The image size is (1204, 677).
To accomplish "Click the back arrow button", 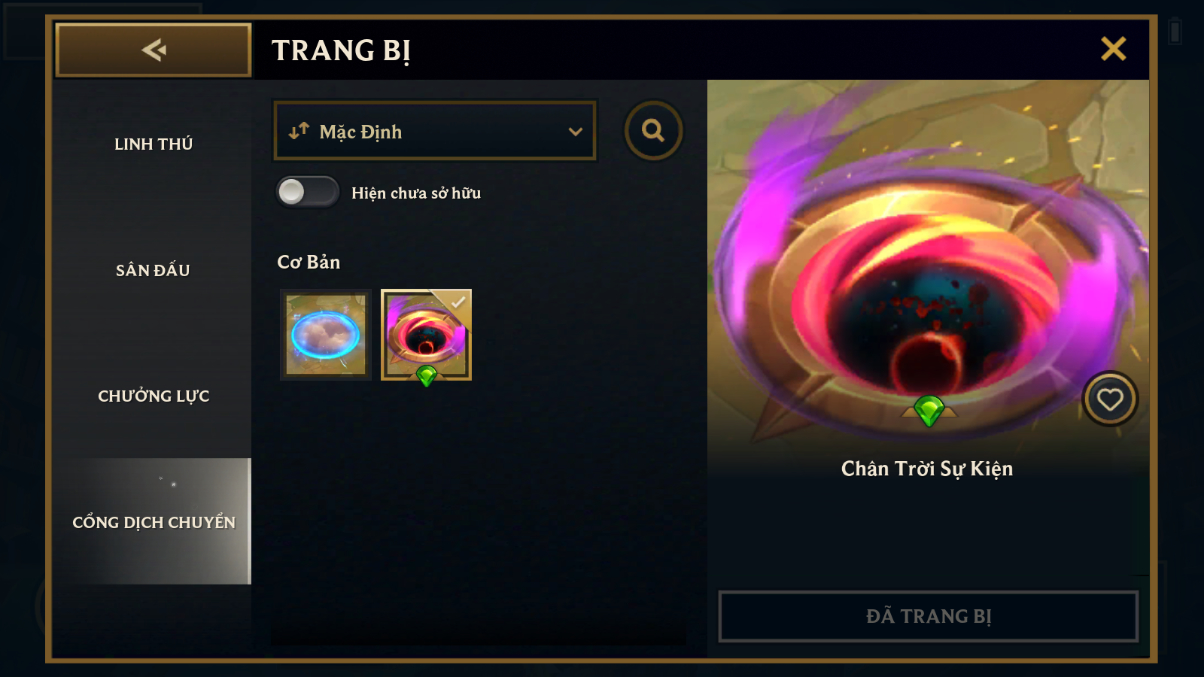I will (153, 50).
